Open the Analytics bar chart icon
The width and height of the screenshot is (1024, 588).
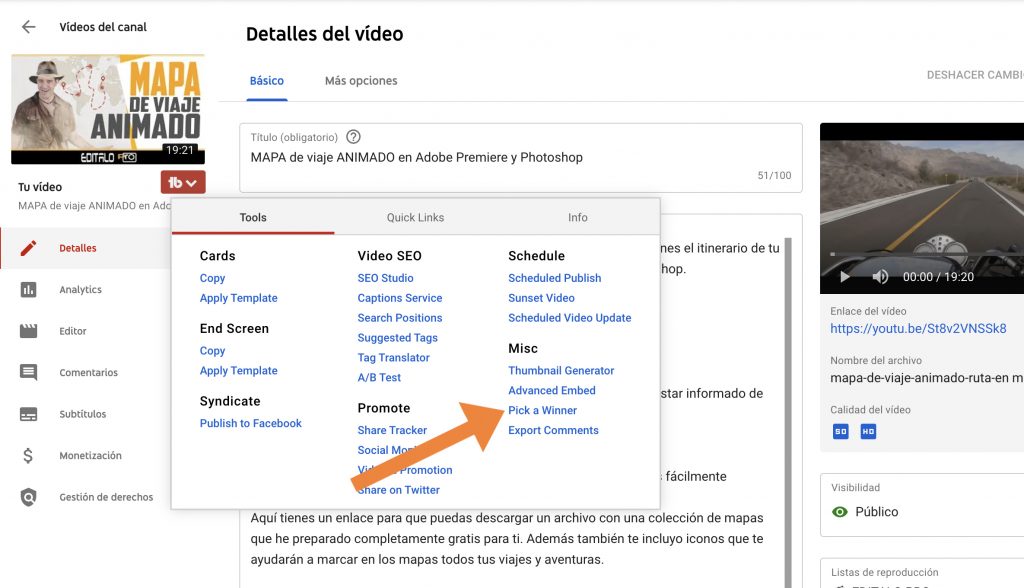click(x=28, y=290)
